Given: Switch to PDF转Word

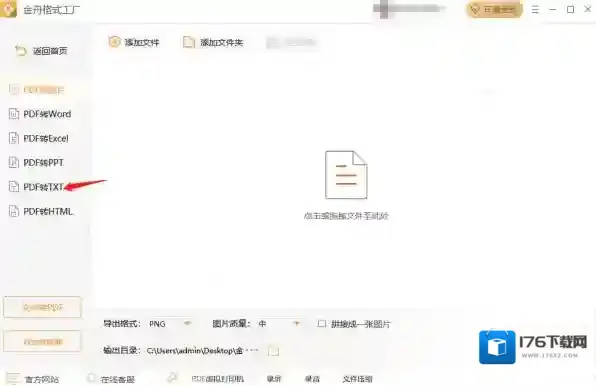Looking at the screenshot, I should (x=40, y=114).
